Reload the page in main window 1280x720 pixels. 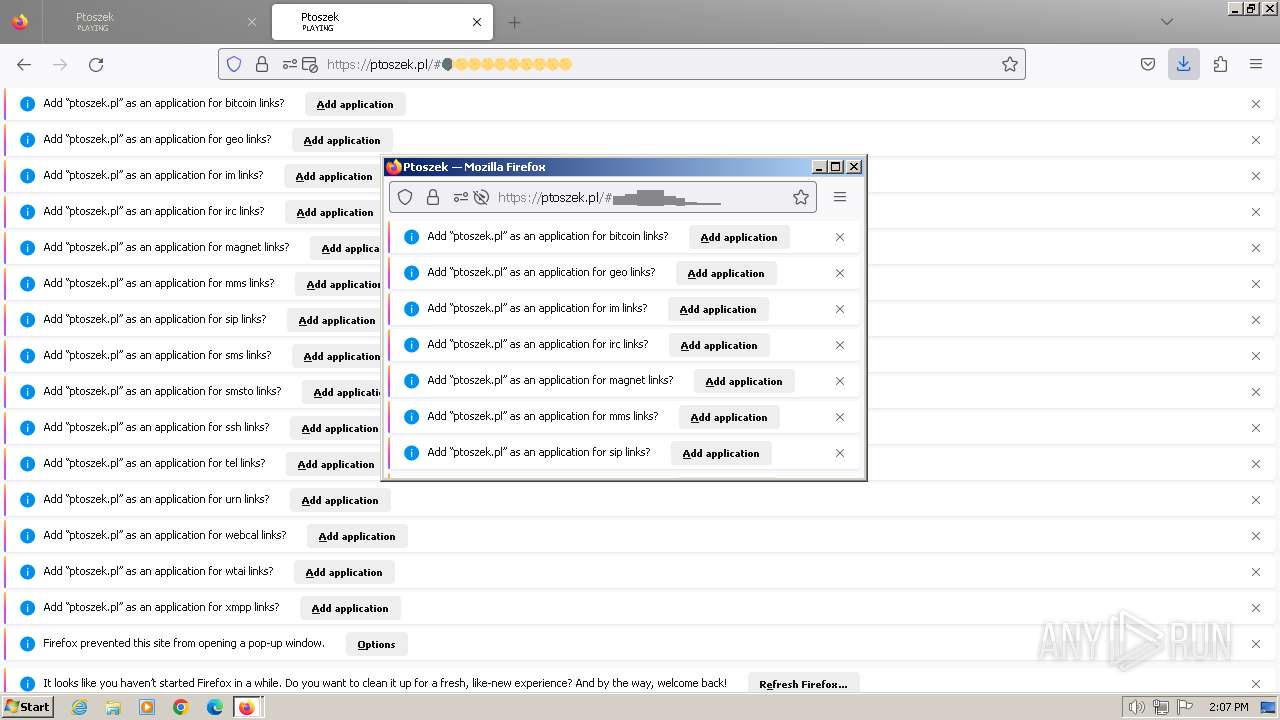[96, 64]
